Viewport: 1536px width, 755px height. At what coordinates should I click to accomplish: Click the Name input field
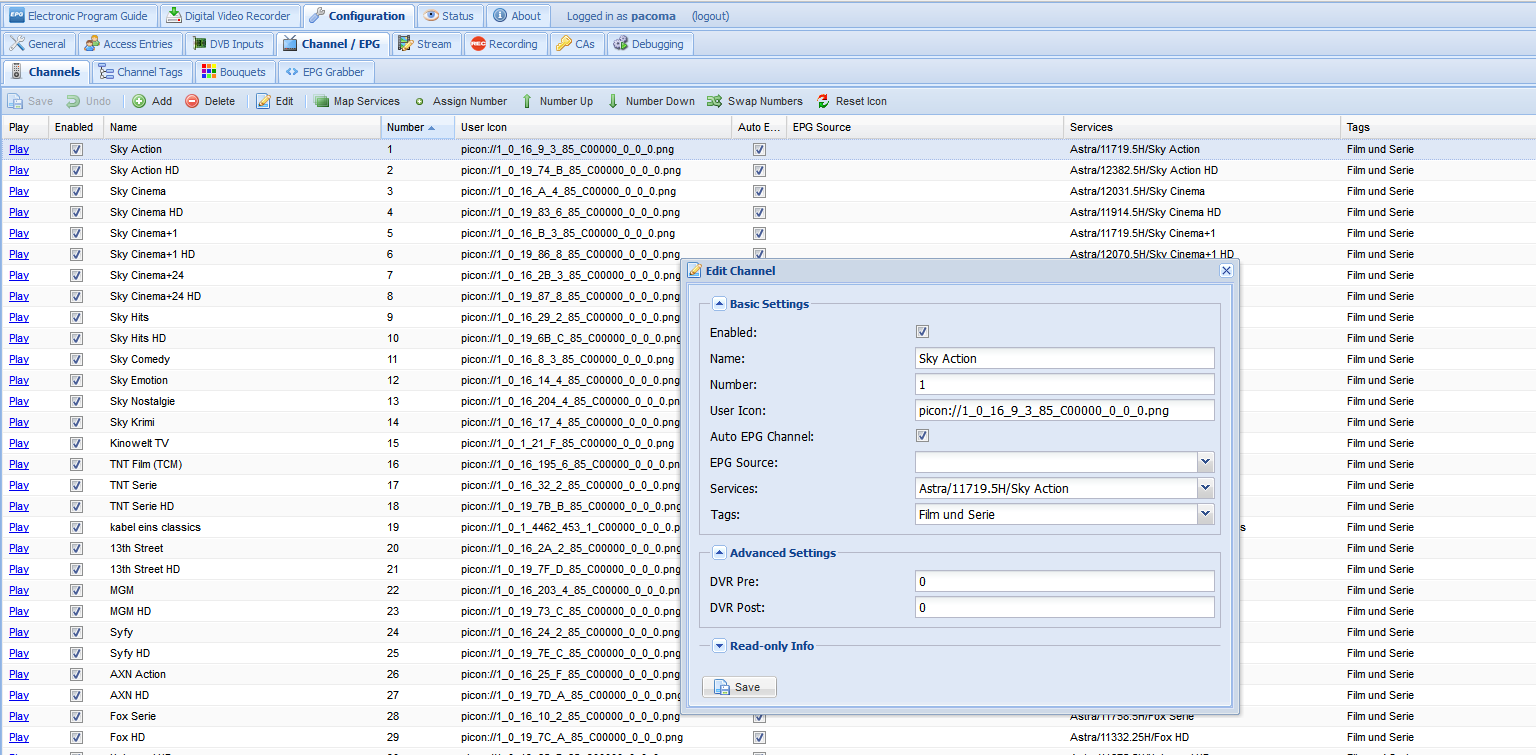pos(1064,358)
